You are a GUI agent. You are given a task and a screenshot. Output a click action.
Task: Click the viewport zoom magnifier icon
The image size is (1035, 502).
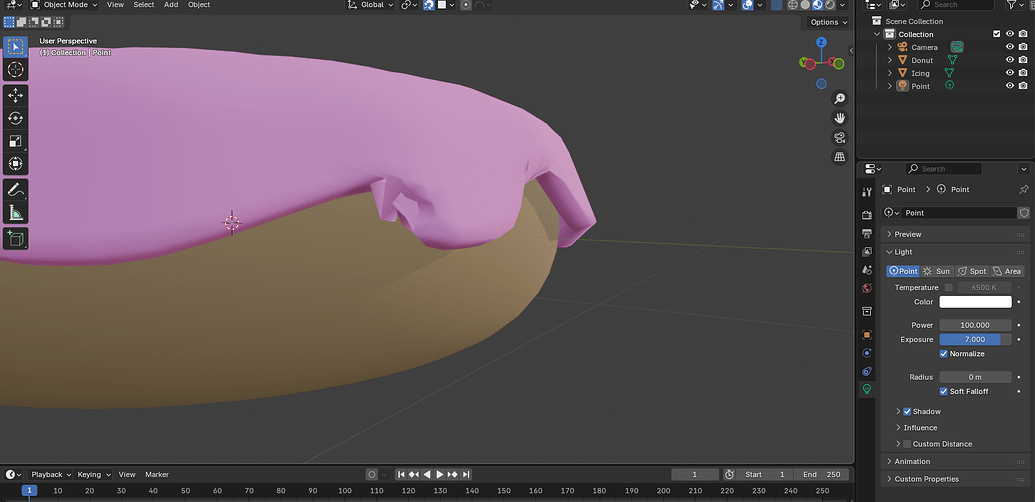[x=840, y=98]
